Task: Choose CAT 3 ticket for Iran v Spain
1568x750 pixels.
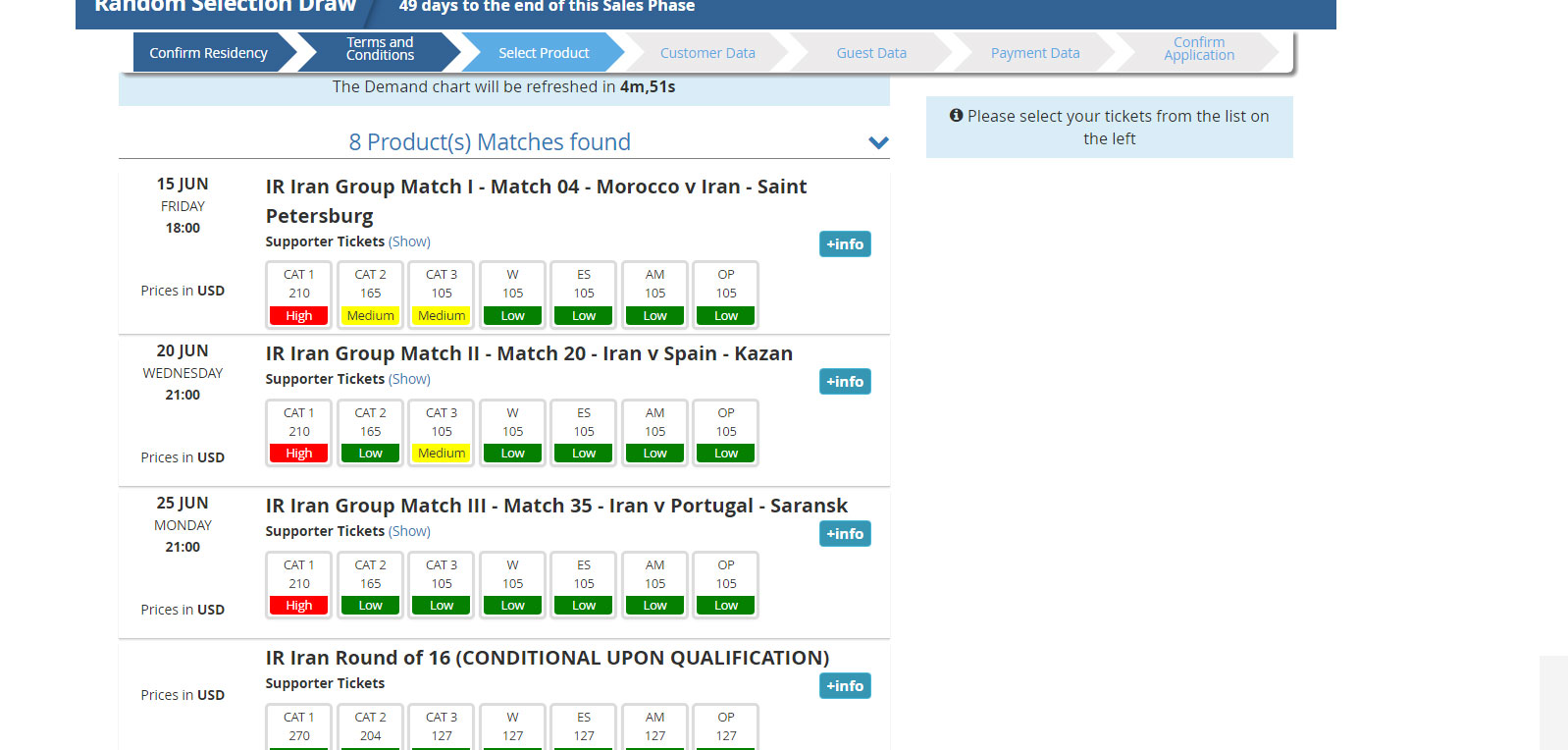Action: 442,433
